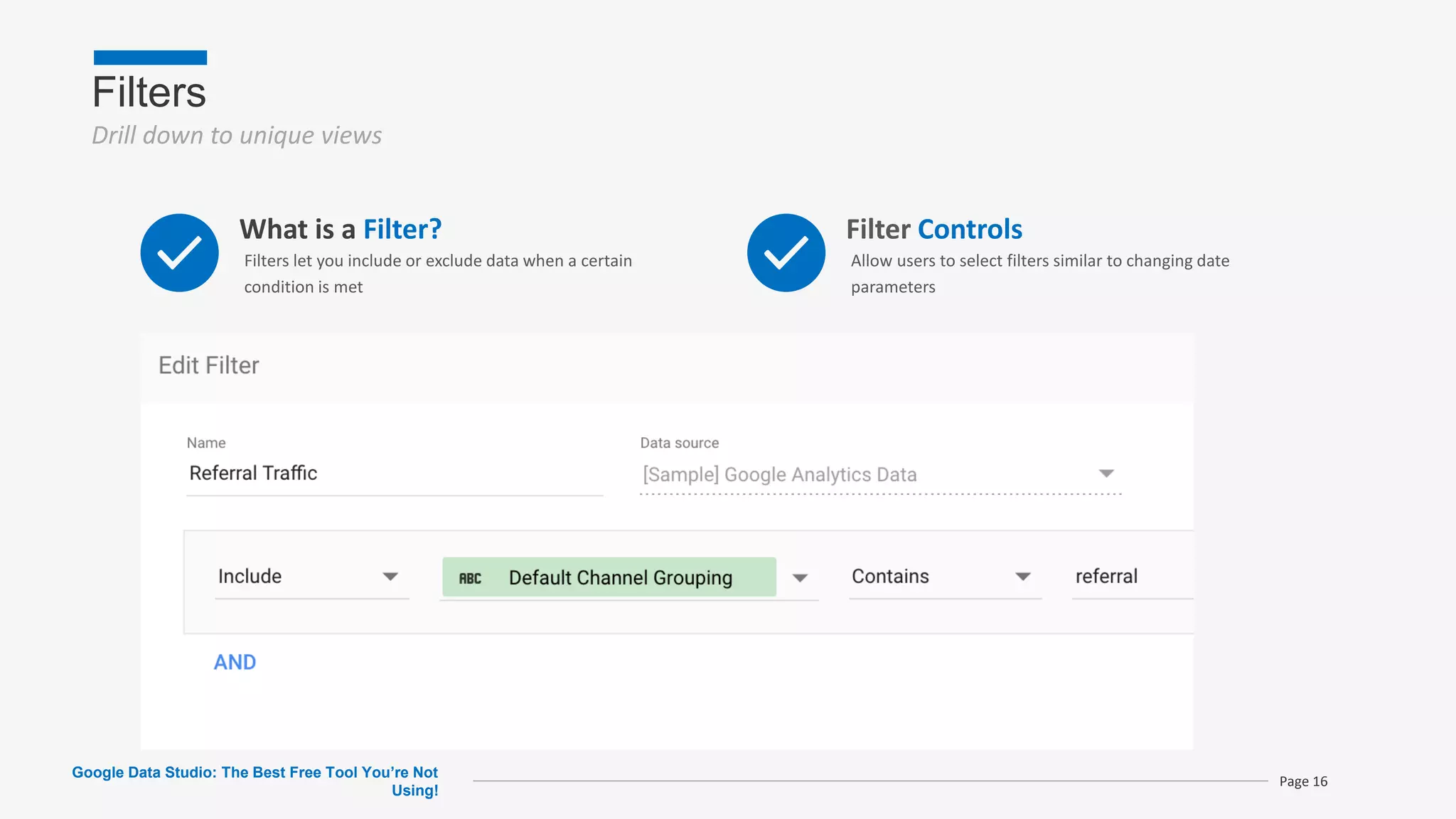Image resolution: width=1456 pixels, height=819 pixels.
Task: Click the 'Data source' label
Action: tap(680, 443)
